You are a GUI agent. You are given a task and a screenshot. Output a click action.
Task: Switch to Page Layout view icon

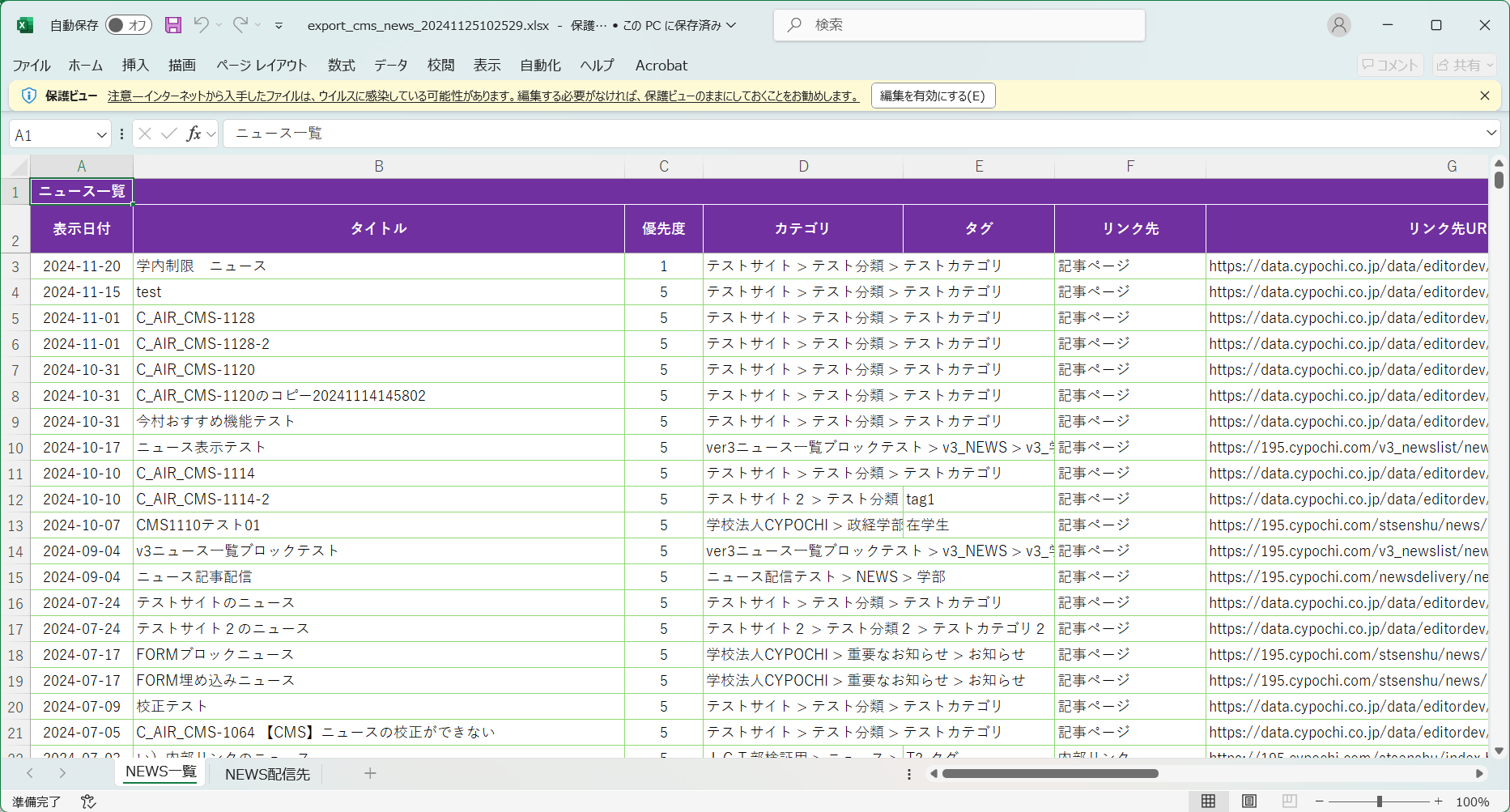[x=1249, y=801]
